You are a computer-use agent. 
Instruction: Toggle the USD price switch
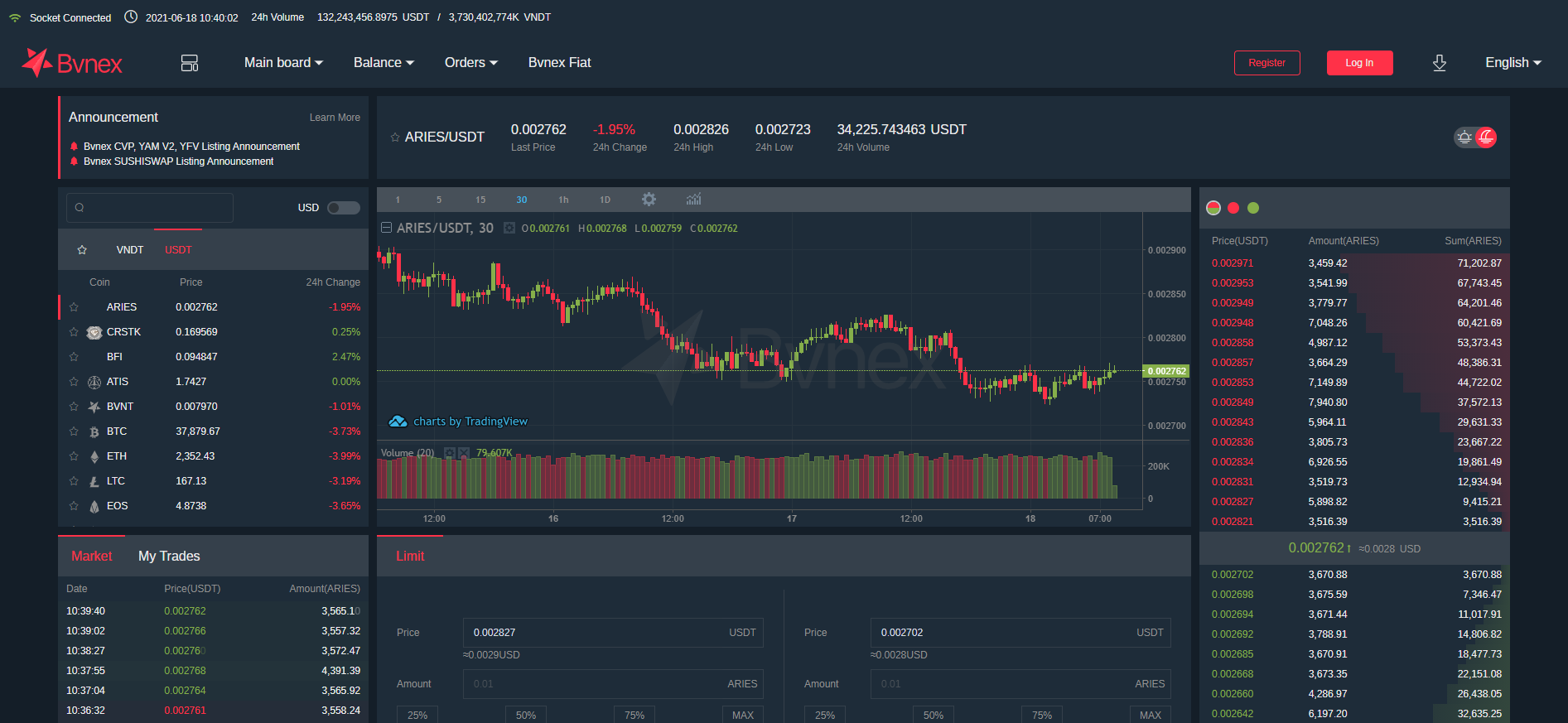click(x=344, y=208)
